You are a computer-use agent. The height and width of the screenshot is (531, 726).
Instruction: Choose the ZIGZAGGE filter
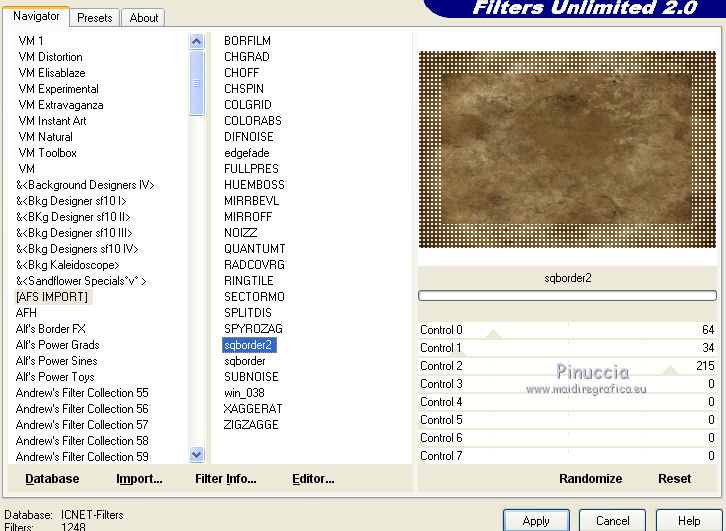pyautogui.click(x=250, y=425)
